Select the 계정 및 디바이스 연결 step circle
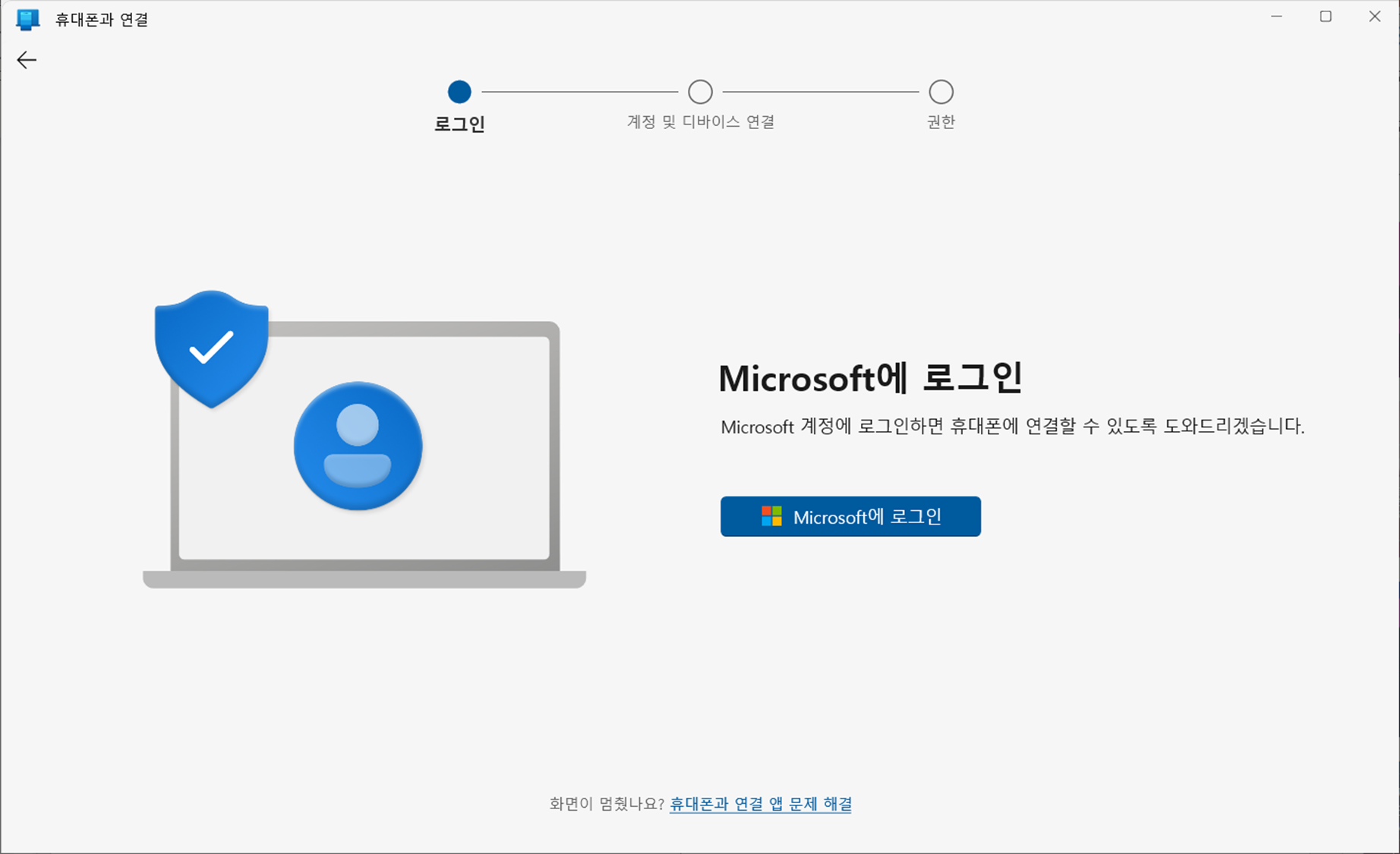The height and width of the screenshot is (854, 1400). click(700, 92)
